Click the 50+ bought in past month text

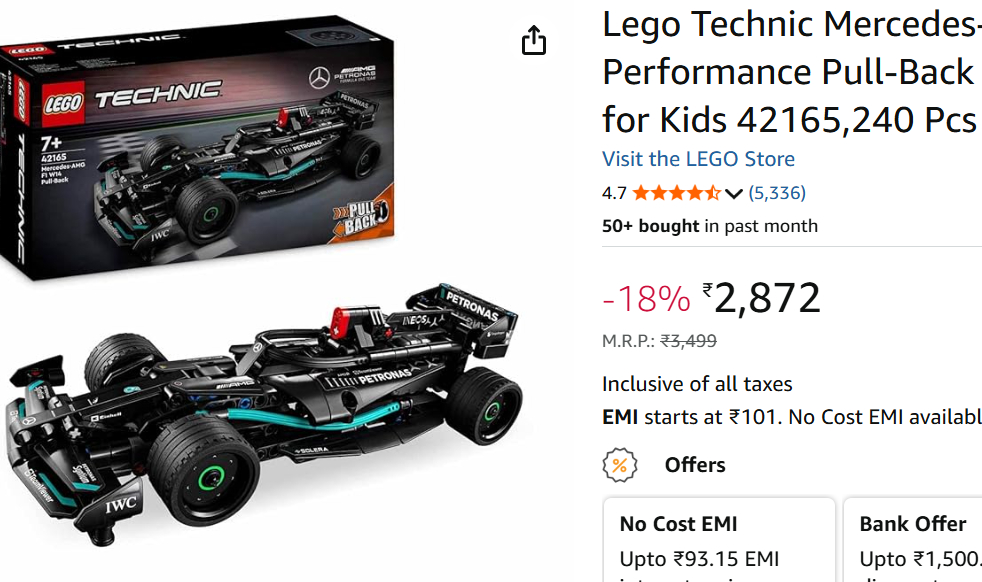[709, 226]
